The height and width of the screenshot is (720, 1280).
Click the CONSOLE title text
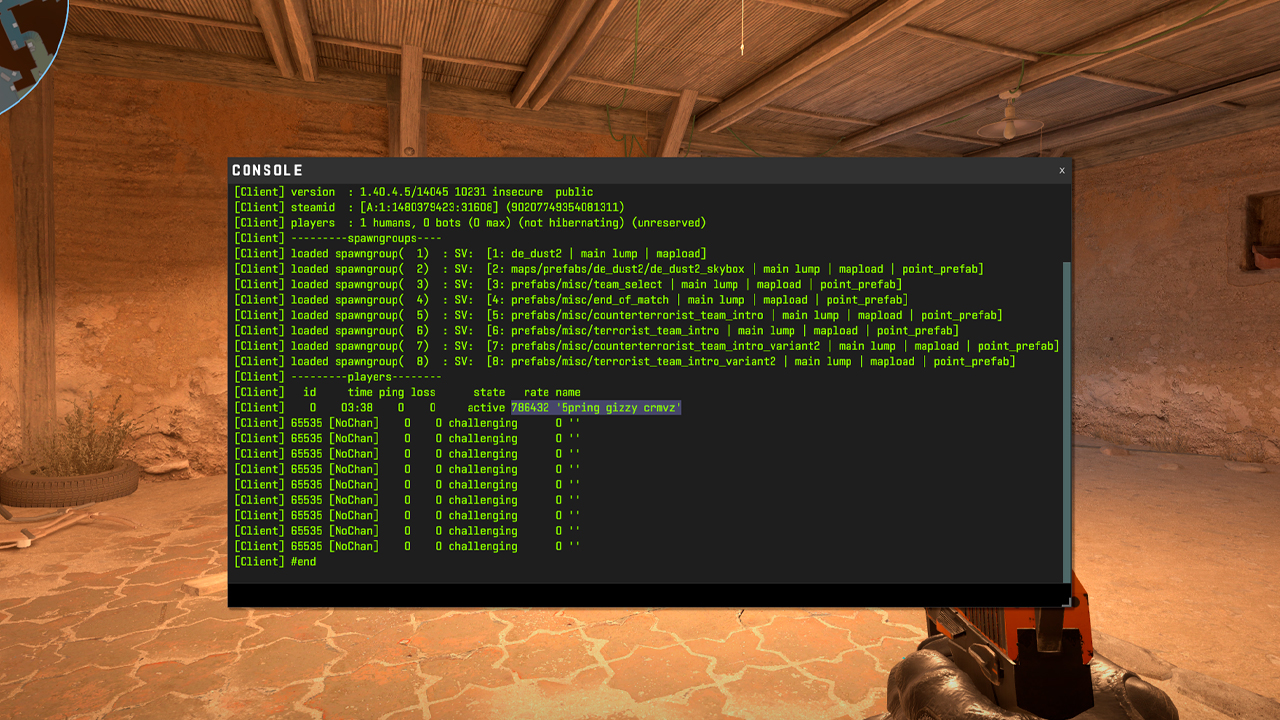pyautogui.click(x=267, y=171)
